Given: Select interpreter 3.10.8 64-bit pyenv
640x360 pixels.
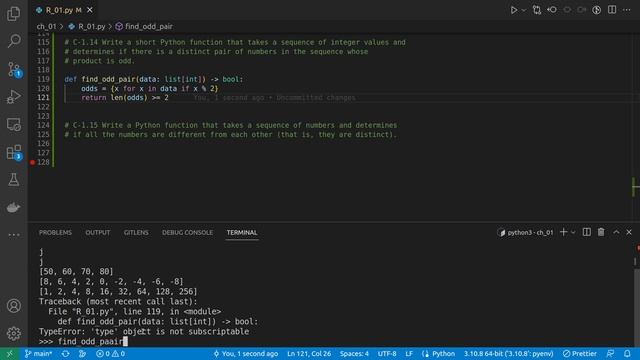Looking at the screenshot, I should tap(509, 354).
